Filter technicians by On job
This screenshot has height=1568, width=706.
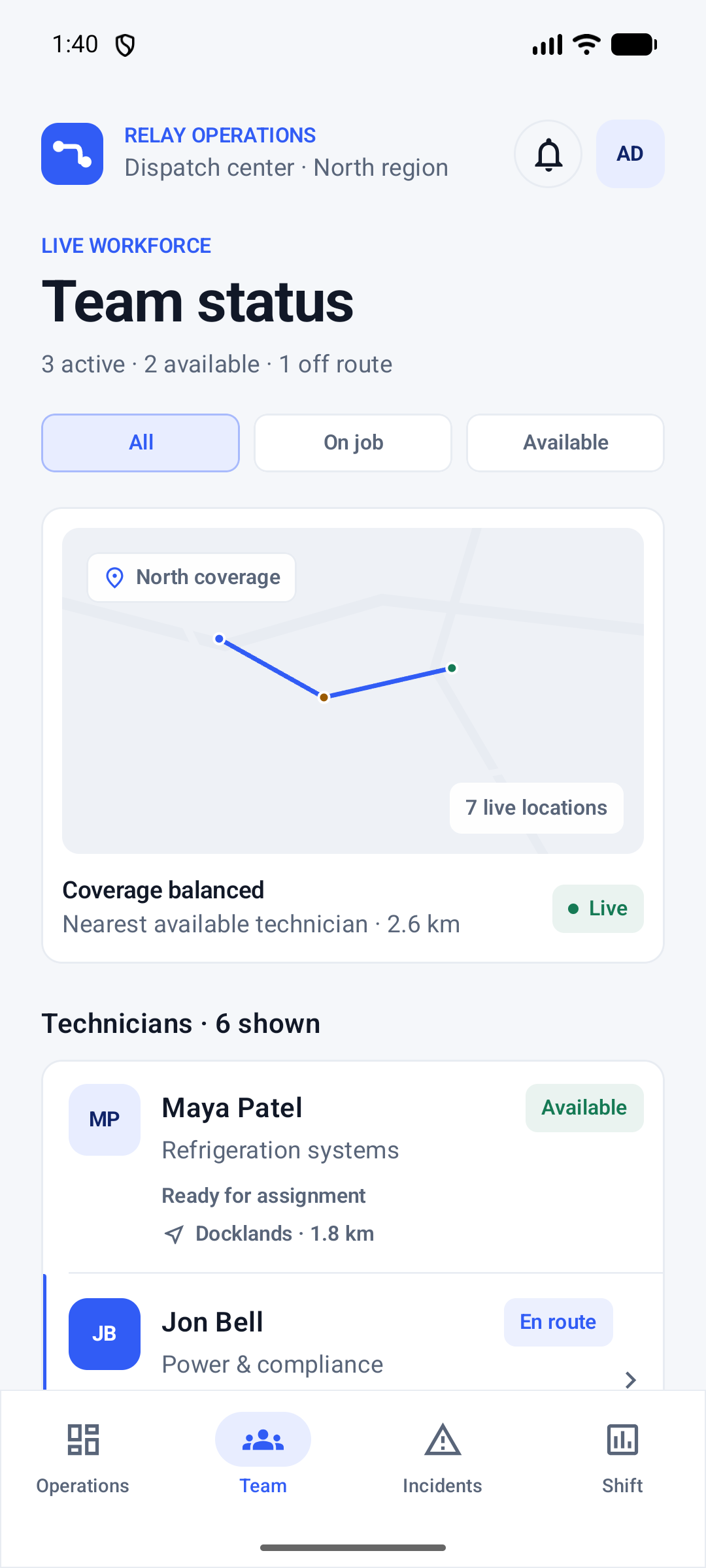[353, 443]
